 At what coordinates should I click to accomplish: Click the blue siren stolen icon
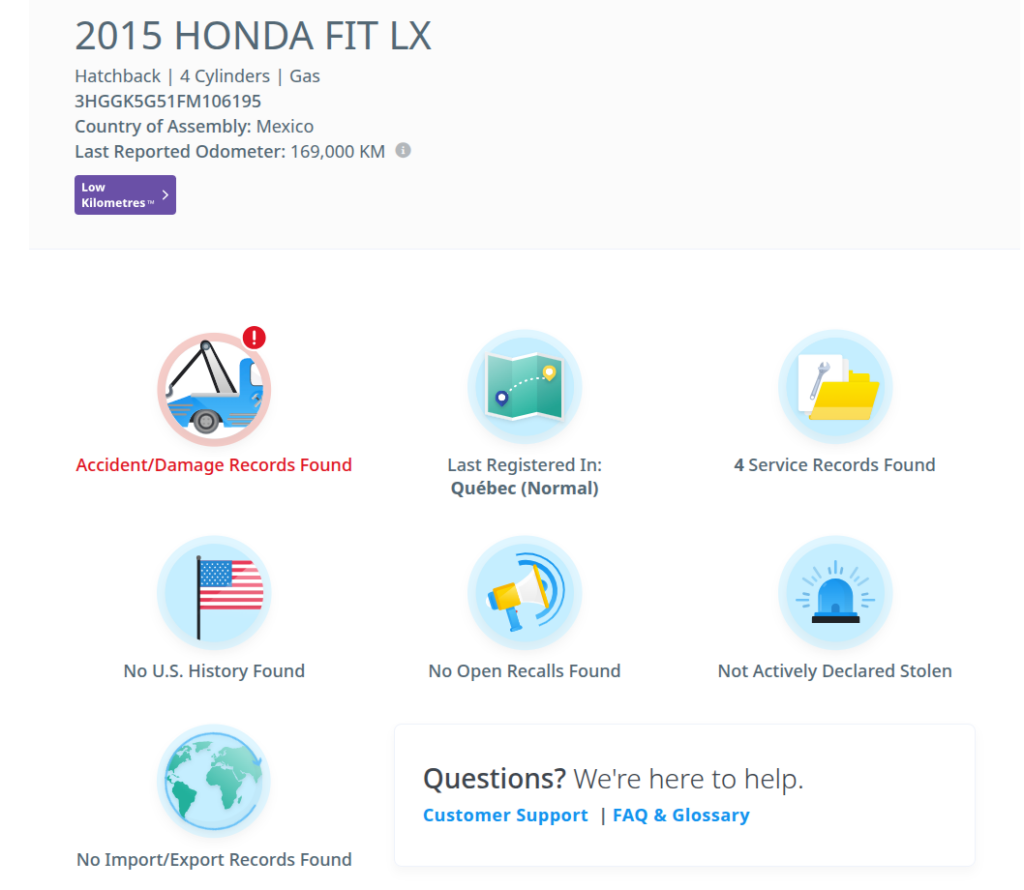(x=835, y=593)
